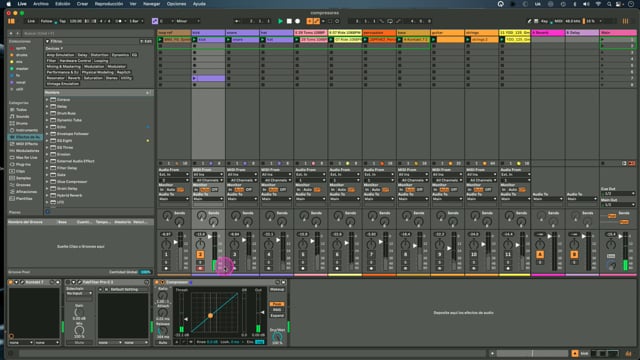
Task: Expand the Echo device folder
Action: (x=47, y=127)
